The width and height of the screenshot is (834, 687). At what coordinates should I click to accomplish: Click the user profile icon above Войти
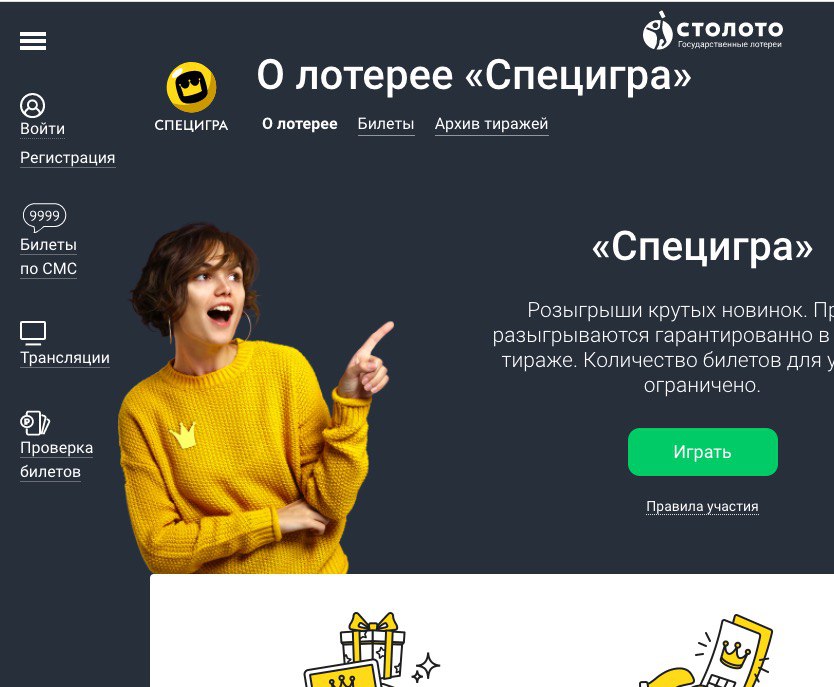pos(32,105)
